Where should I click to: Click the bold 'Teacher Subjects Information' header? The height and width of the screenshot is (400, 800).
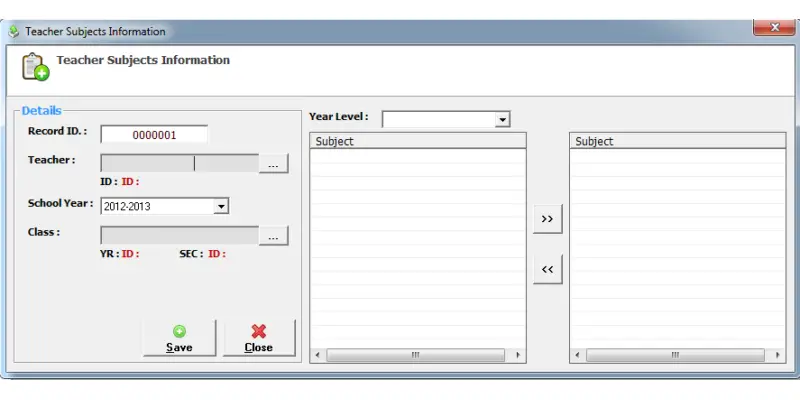click(143, 60)
